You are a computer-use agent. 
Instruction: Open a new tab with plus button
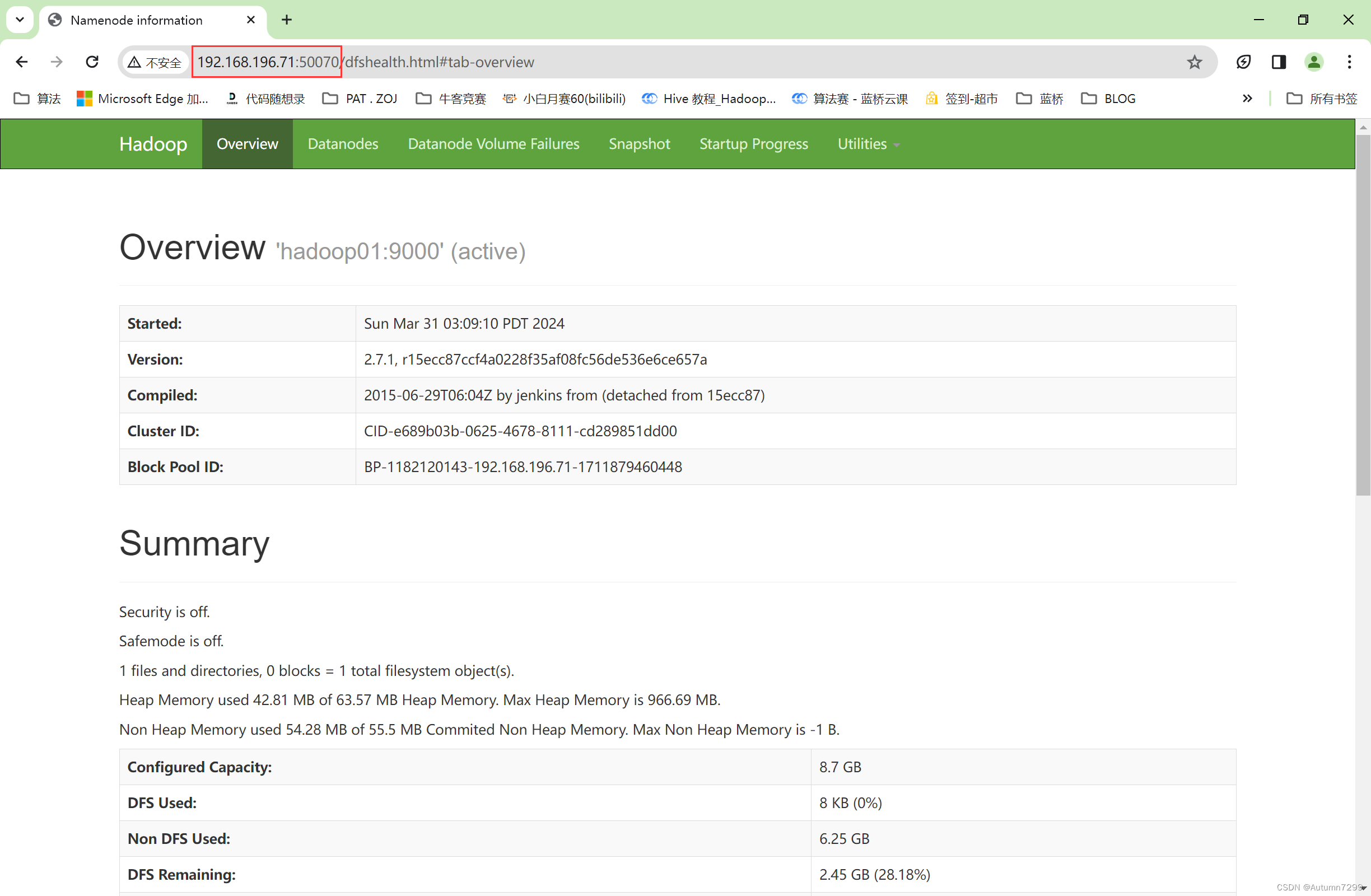(286, 20)
